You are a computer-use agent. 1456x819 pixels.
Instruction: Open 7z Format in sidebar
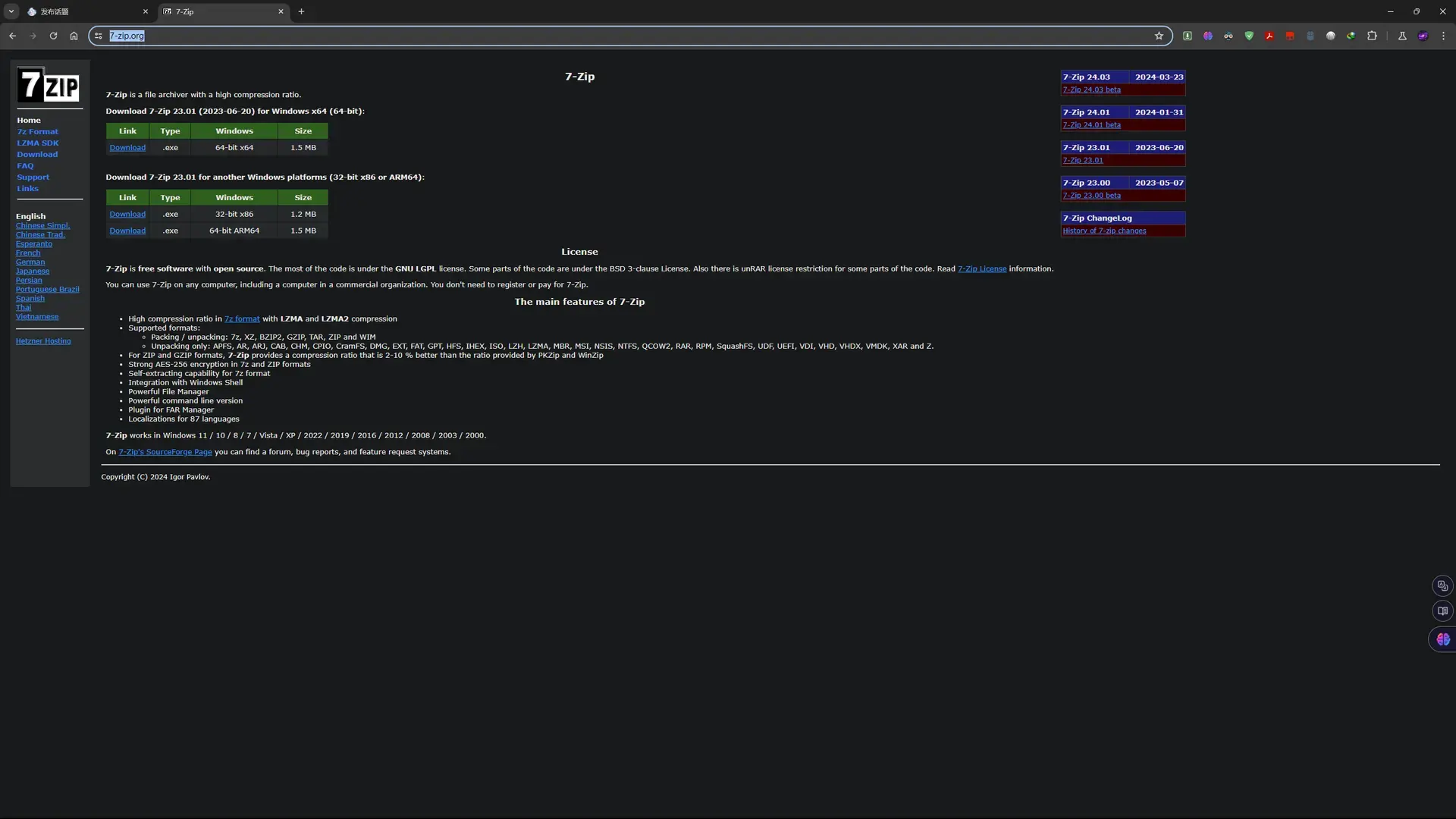pos(37,132)
